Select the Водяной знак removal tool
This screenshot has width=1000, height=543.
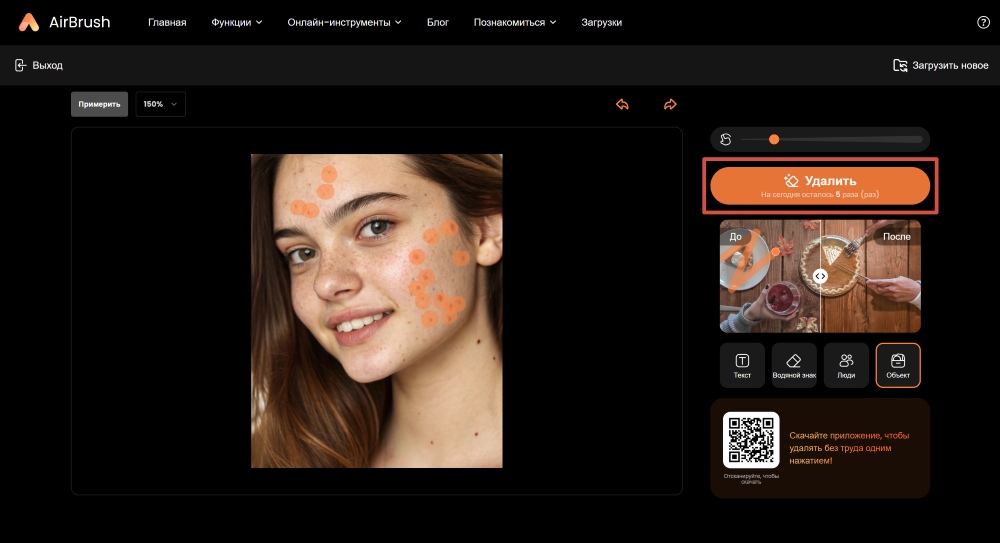(794, 365)
